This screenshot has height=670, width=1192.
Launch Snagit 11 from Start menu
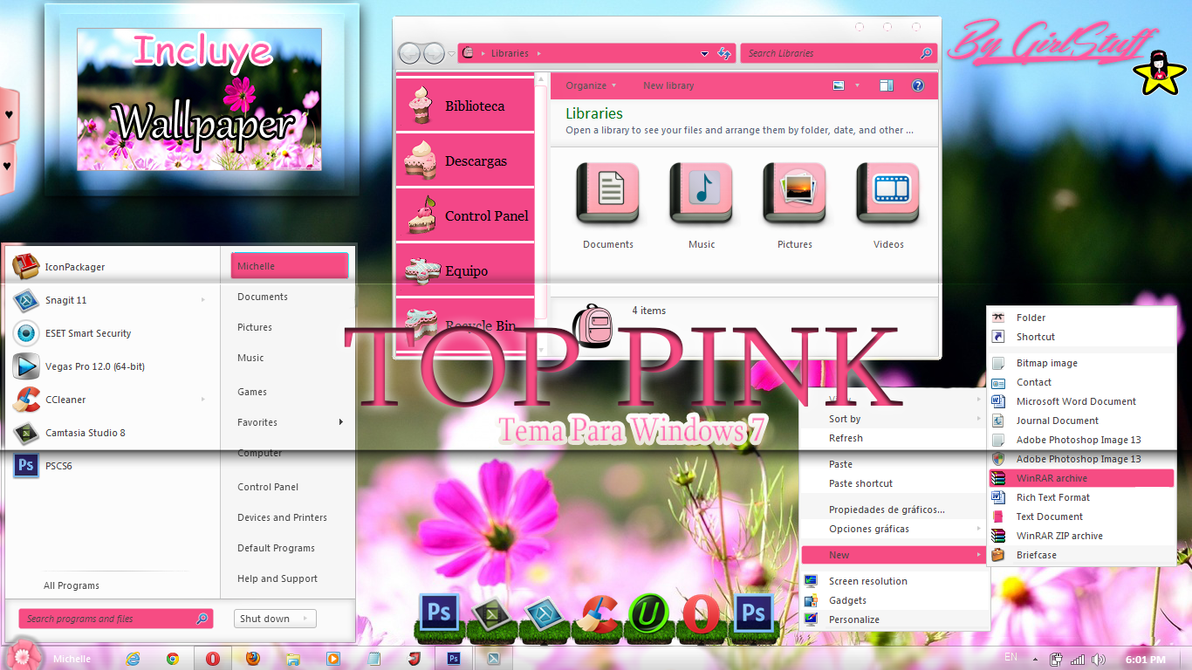(x=112, y=300)
